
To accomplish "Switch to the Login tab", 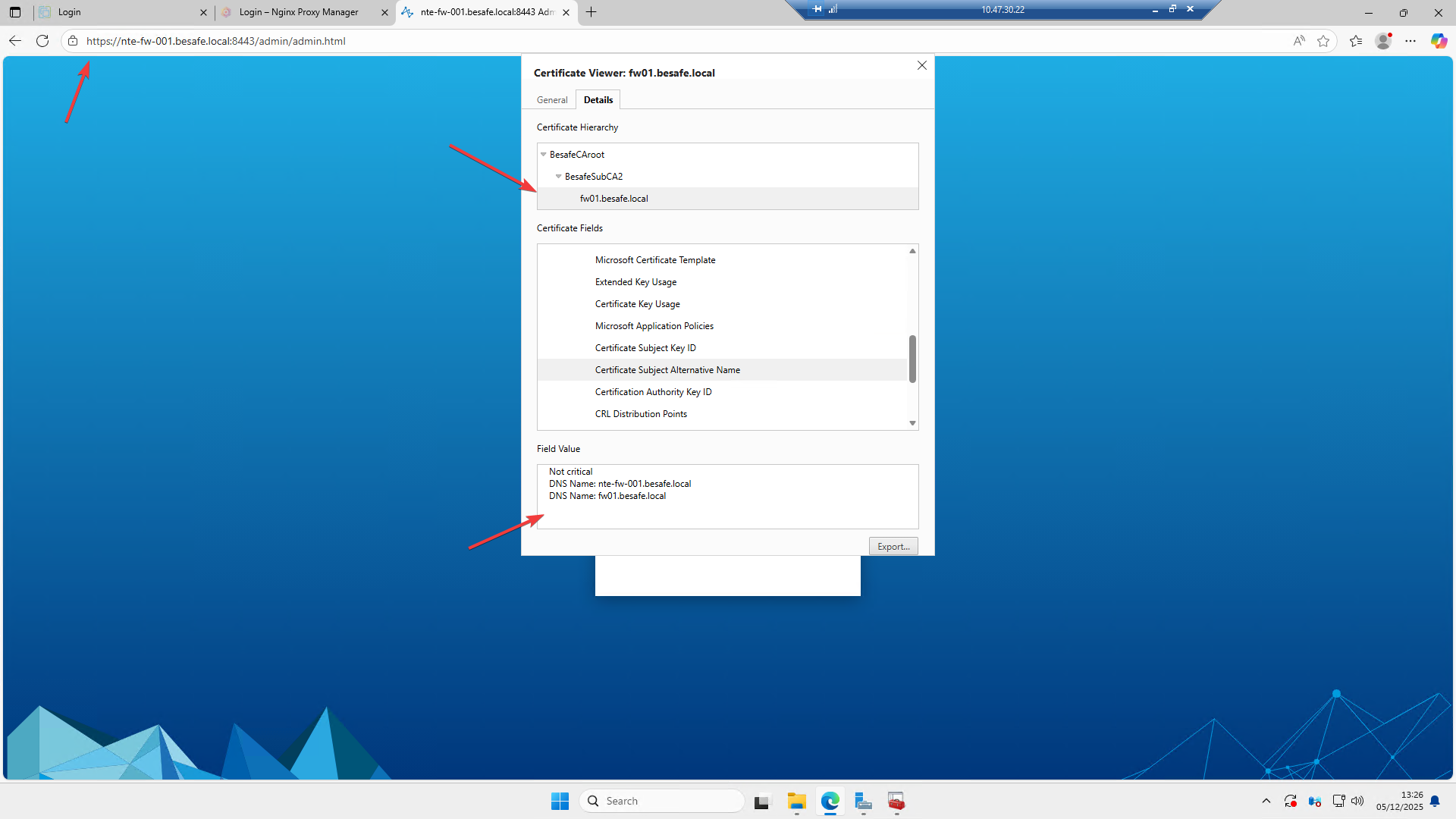I will (x=121, y=12).
